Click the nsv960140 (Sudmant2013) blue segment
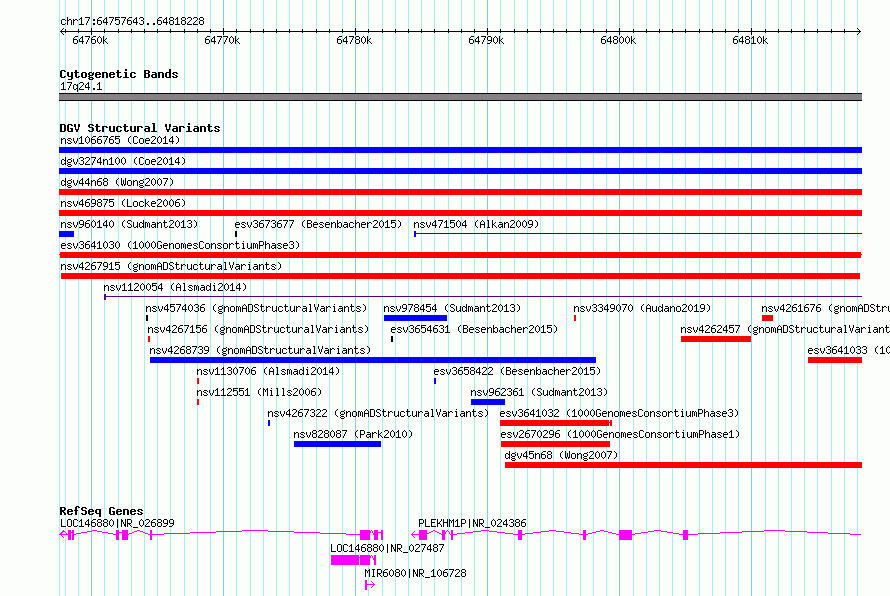This screenshot has width=890, height=596. click(66, 234)
